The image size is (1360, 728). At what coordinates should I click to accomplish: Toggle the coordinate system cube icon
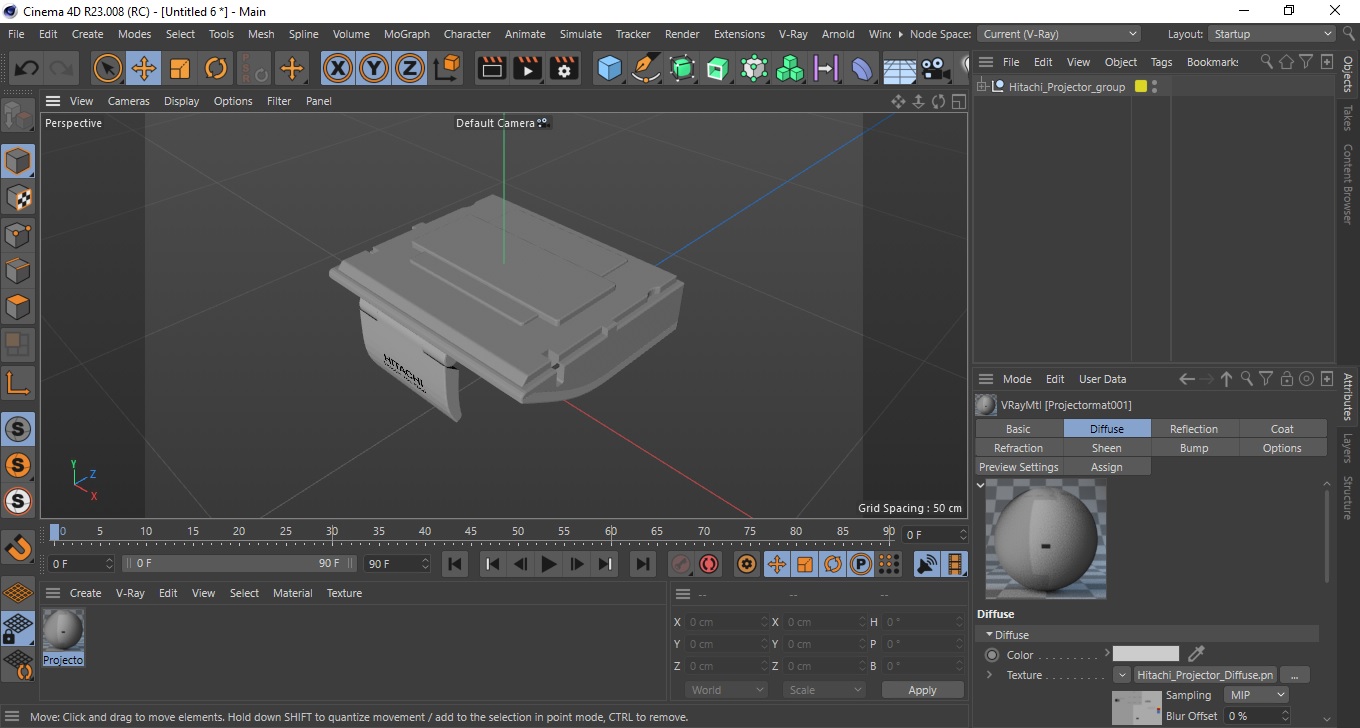click(448, 69)
